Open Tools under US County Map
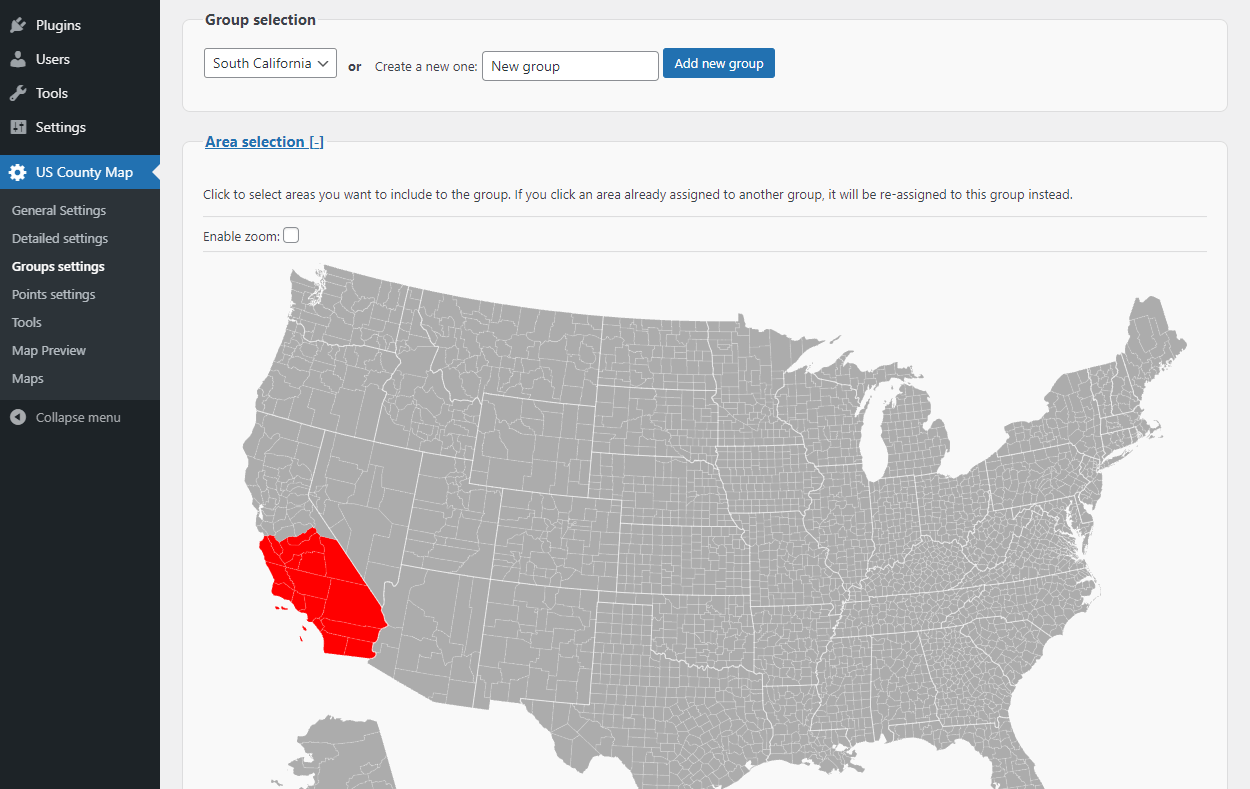 tap(27, 322)
